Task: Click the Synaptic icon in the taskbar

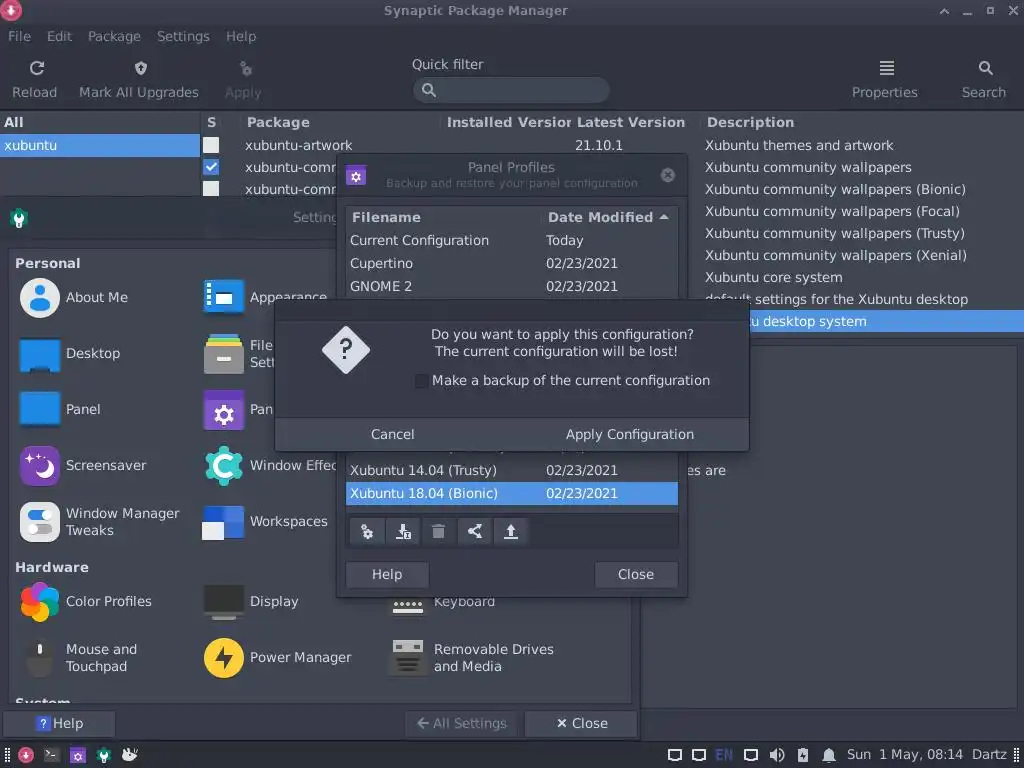Action: coord(25,755)
